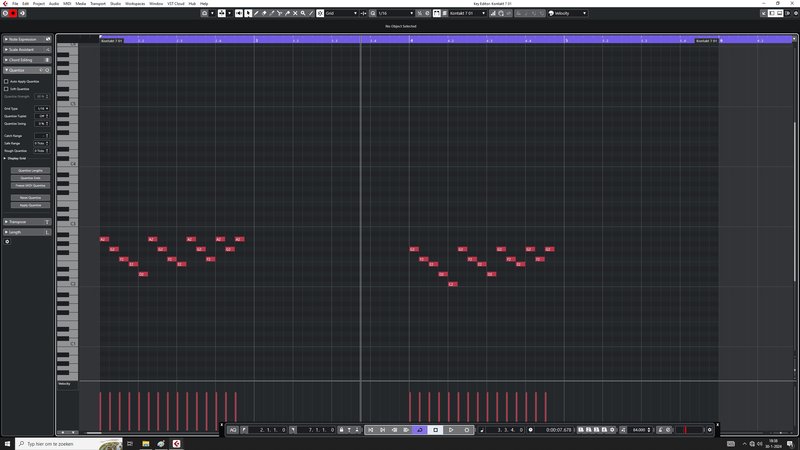
Task: Click the taskbar search box
Action: click(x=69, y=444)
